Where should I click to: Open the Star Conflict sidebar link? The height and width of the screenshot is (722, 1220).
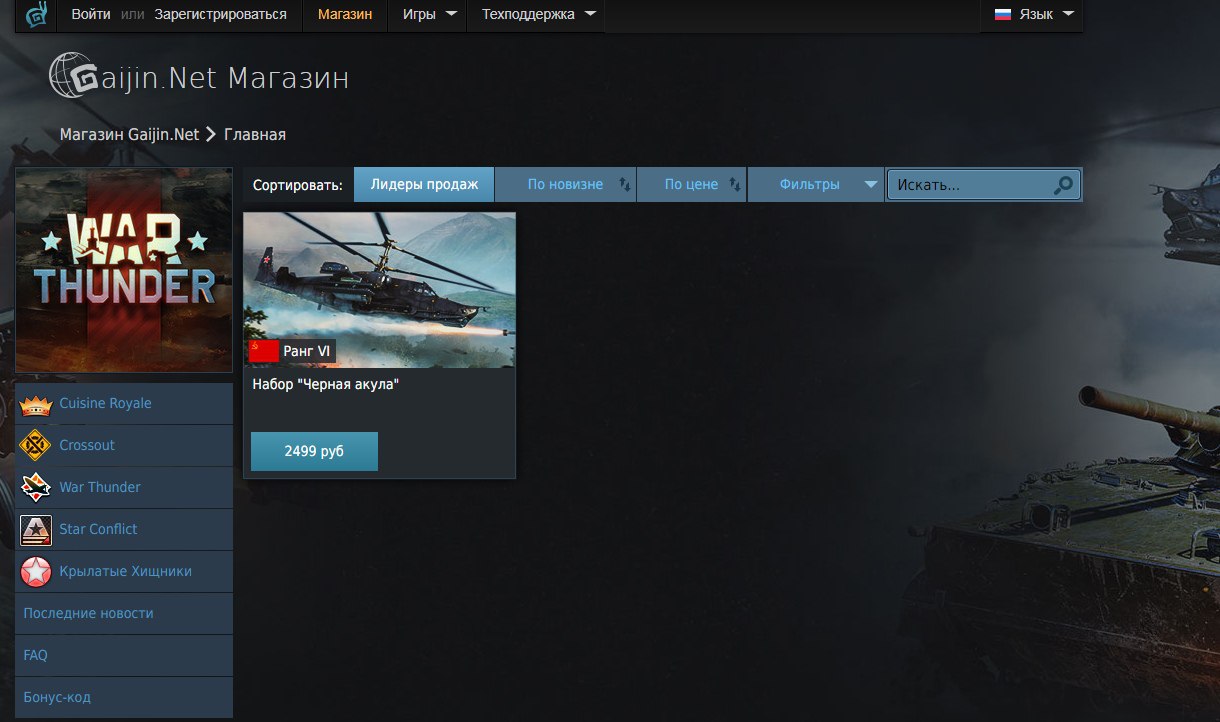point(124,529)
